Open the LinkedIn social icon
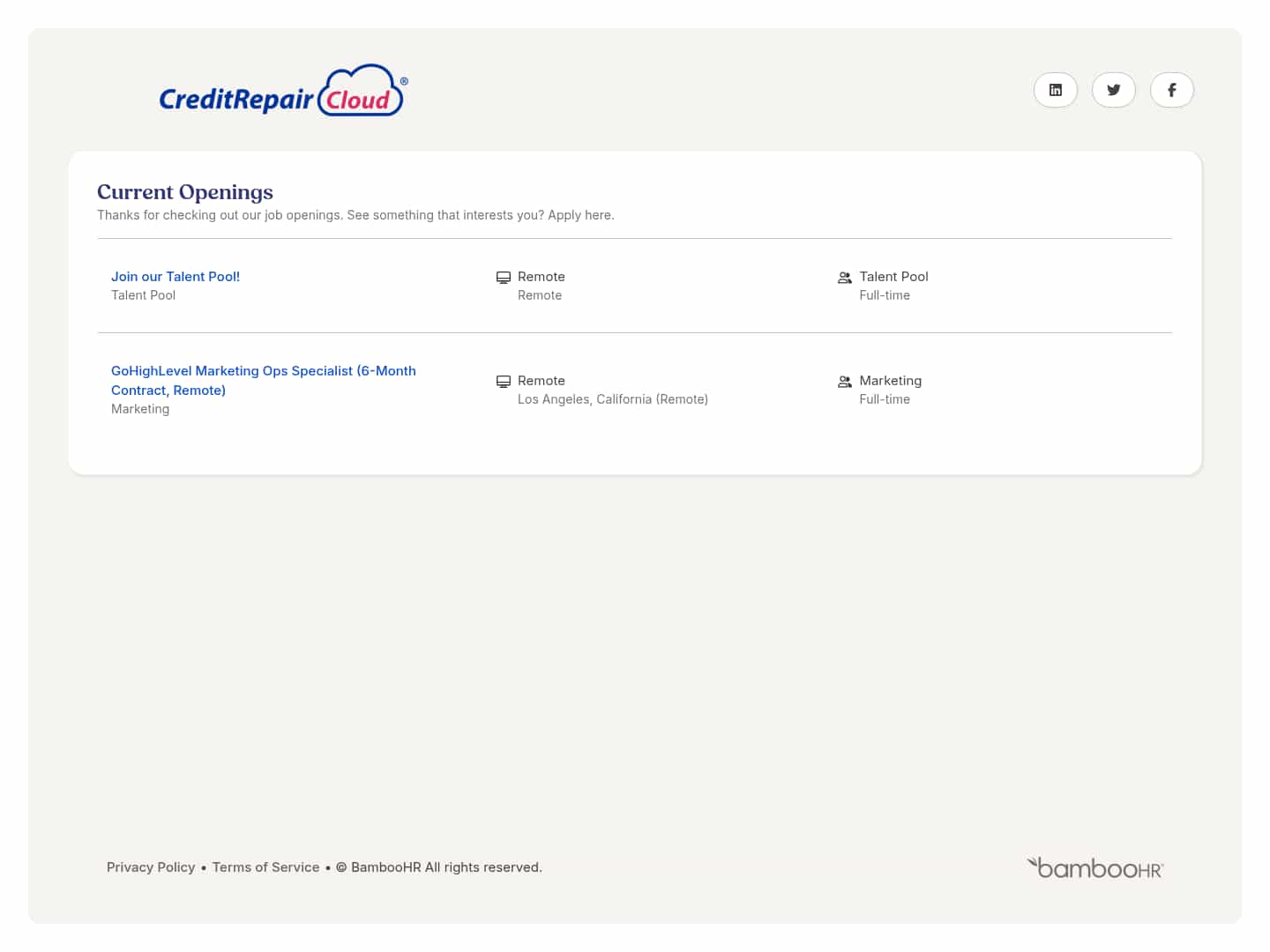This screenshot has height=952, width=1270. (1056, 90)
